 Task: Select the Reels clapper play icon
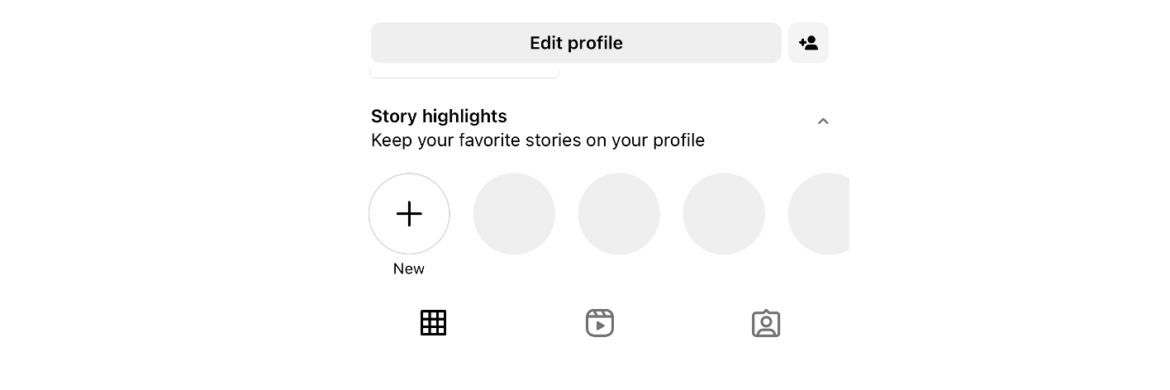[599, 323]
